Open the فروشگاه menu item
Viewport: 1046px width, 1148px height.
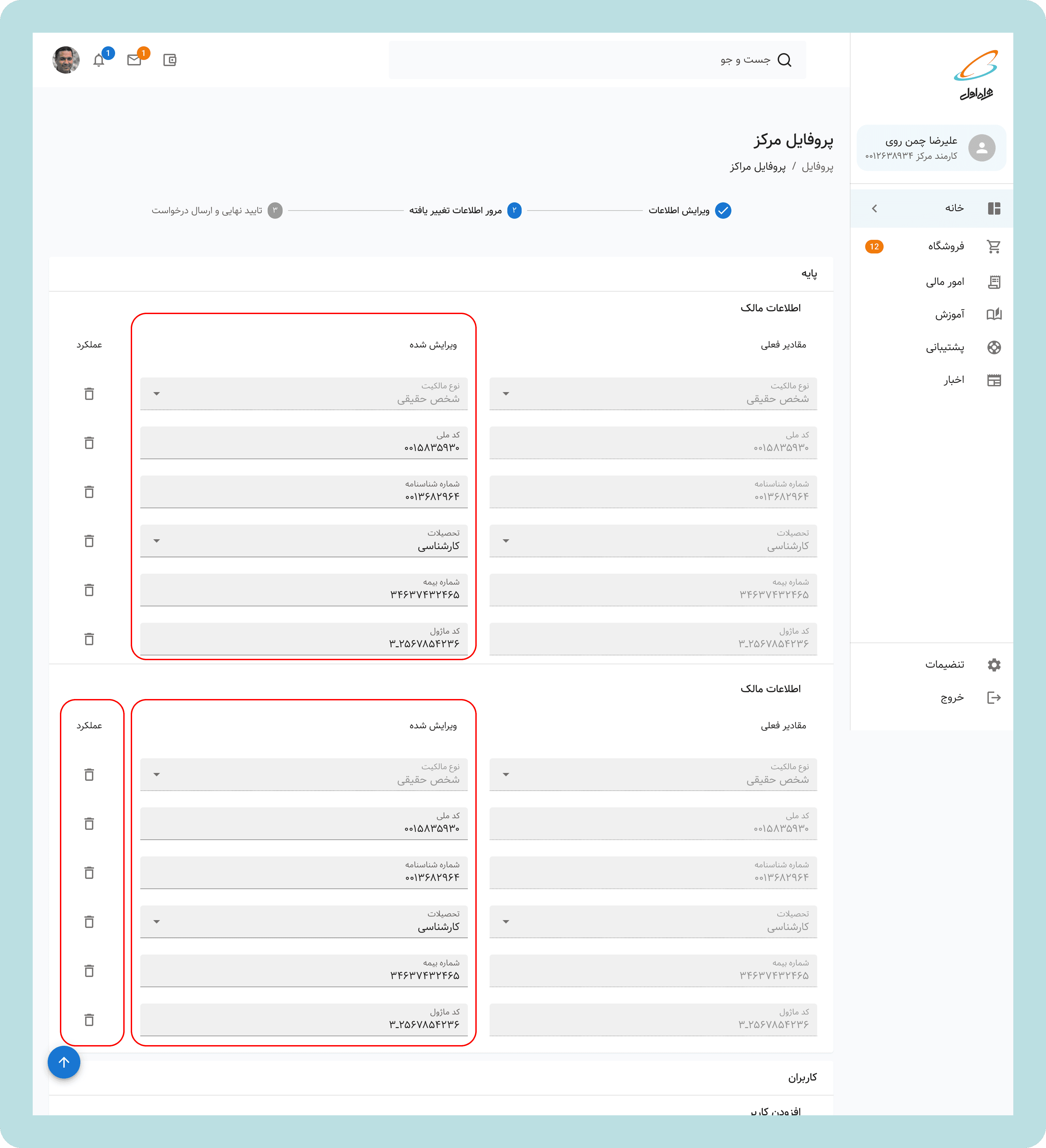pyautogui.click(x=946, y=246)
